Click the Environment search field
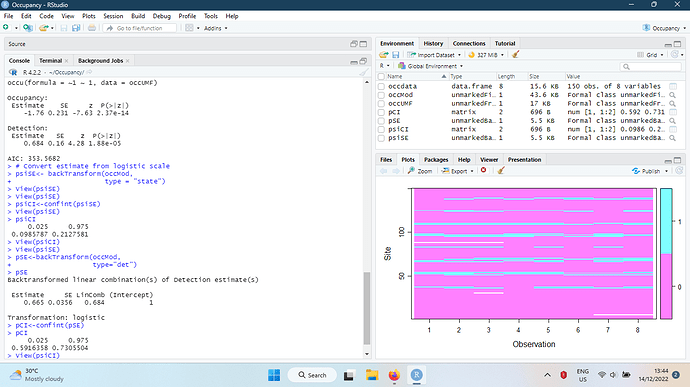The width and height of the screenshot is (690, 387). pos(650,66)
